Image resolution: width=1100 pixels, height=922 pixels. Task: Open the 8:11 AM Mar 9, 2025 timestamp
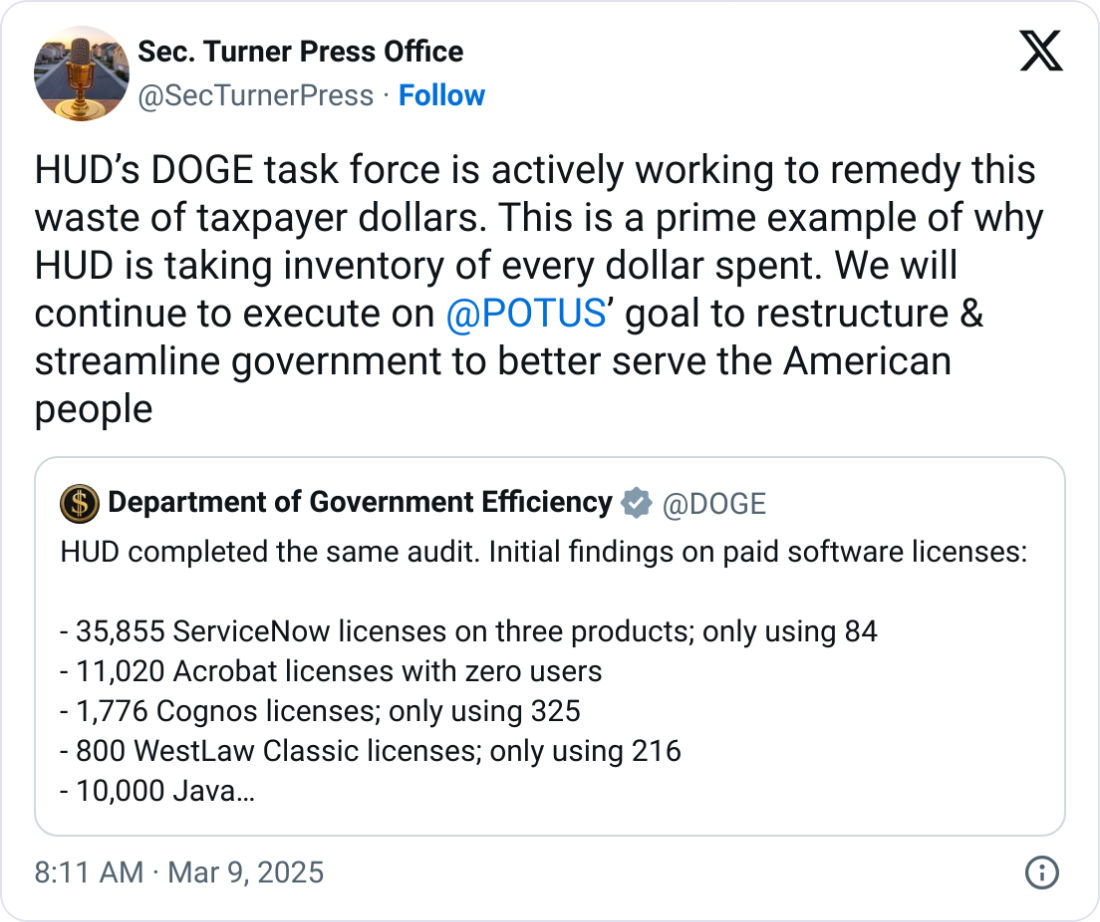coord(179,872)
